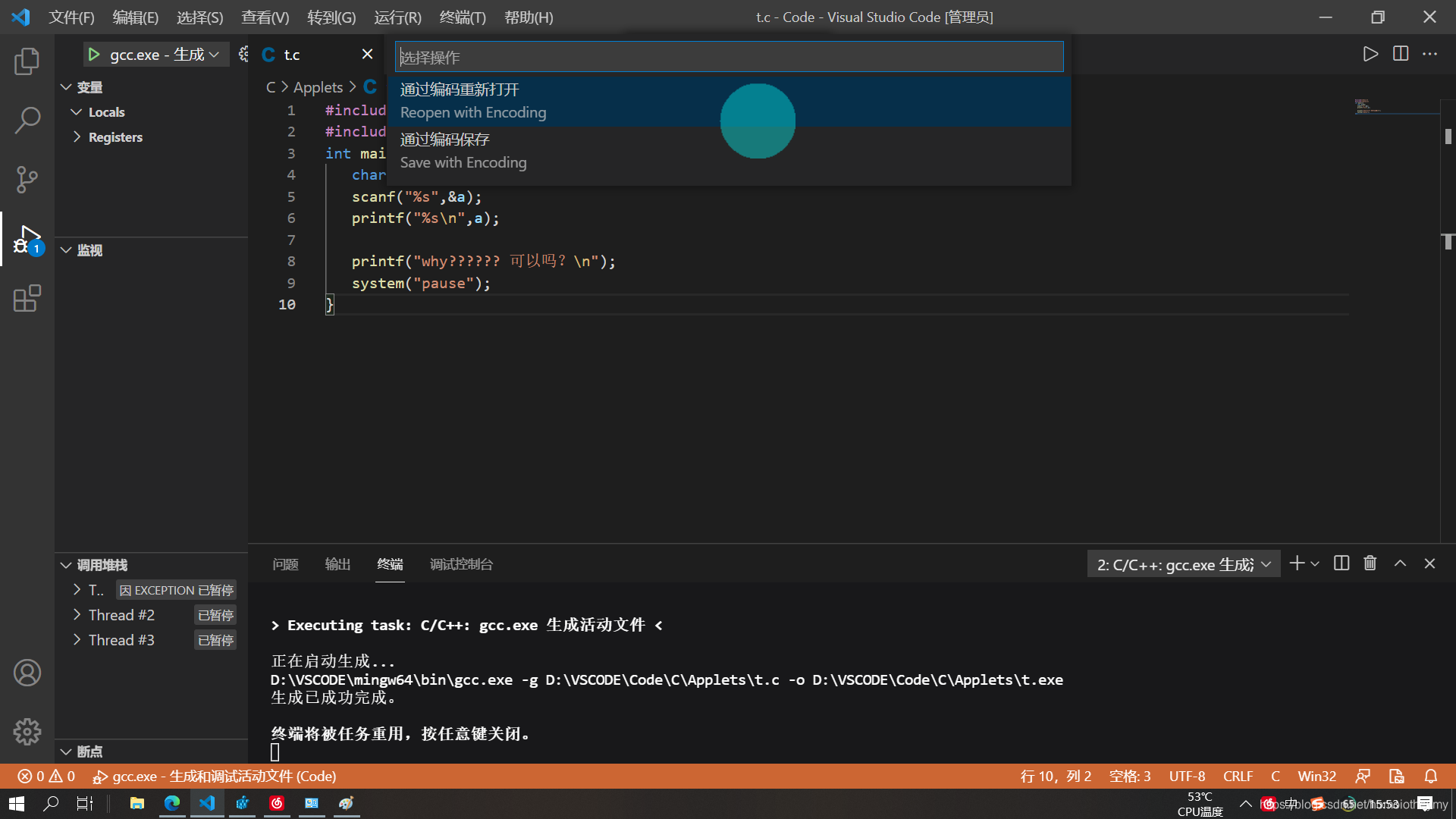Click UTF-8 encoding in status bar
Image resolution: width=1456 pixels, height=819 pixels.
pos(1187,776)
